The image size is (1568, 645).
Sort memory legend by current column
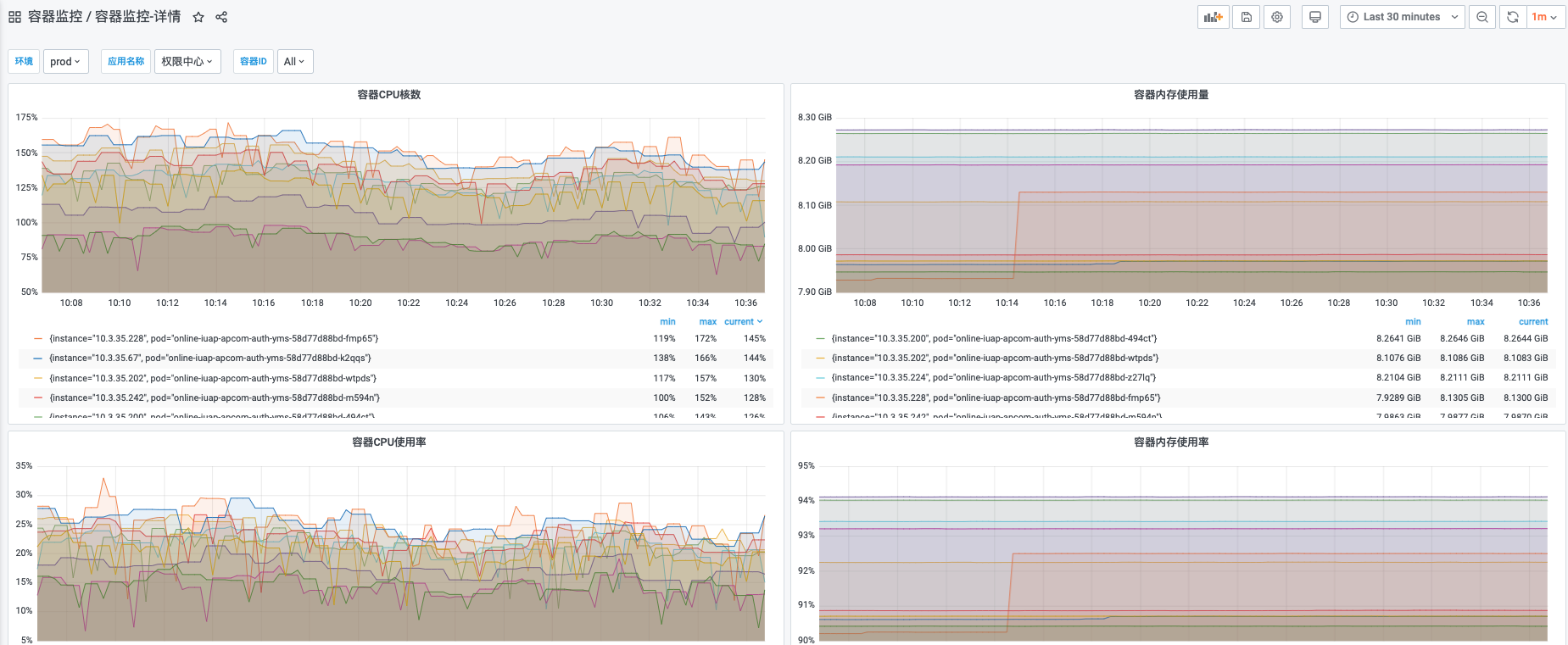coord(1533,322)
